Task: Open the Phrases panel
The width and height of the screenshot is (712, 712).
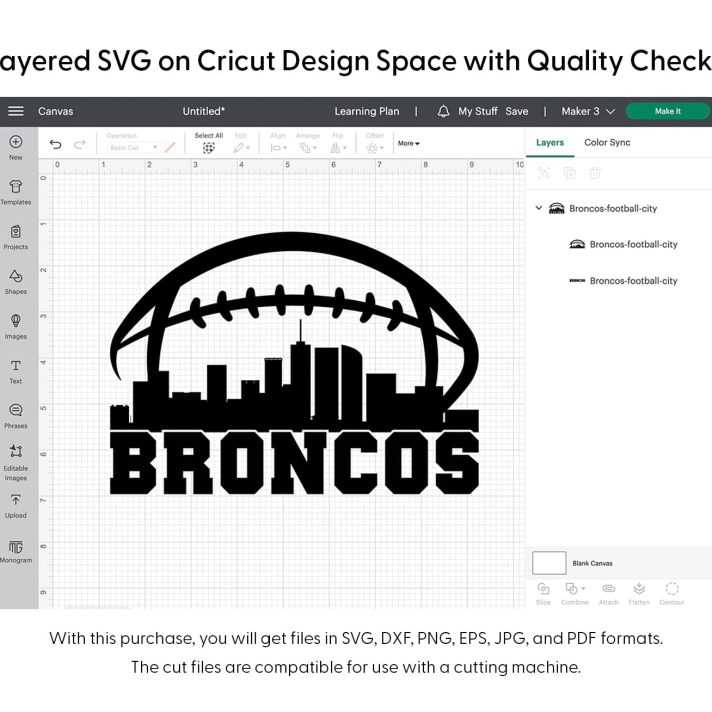Action: (15, 416)
